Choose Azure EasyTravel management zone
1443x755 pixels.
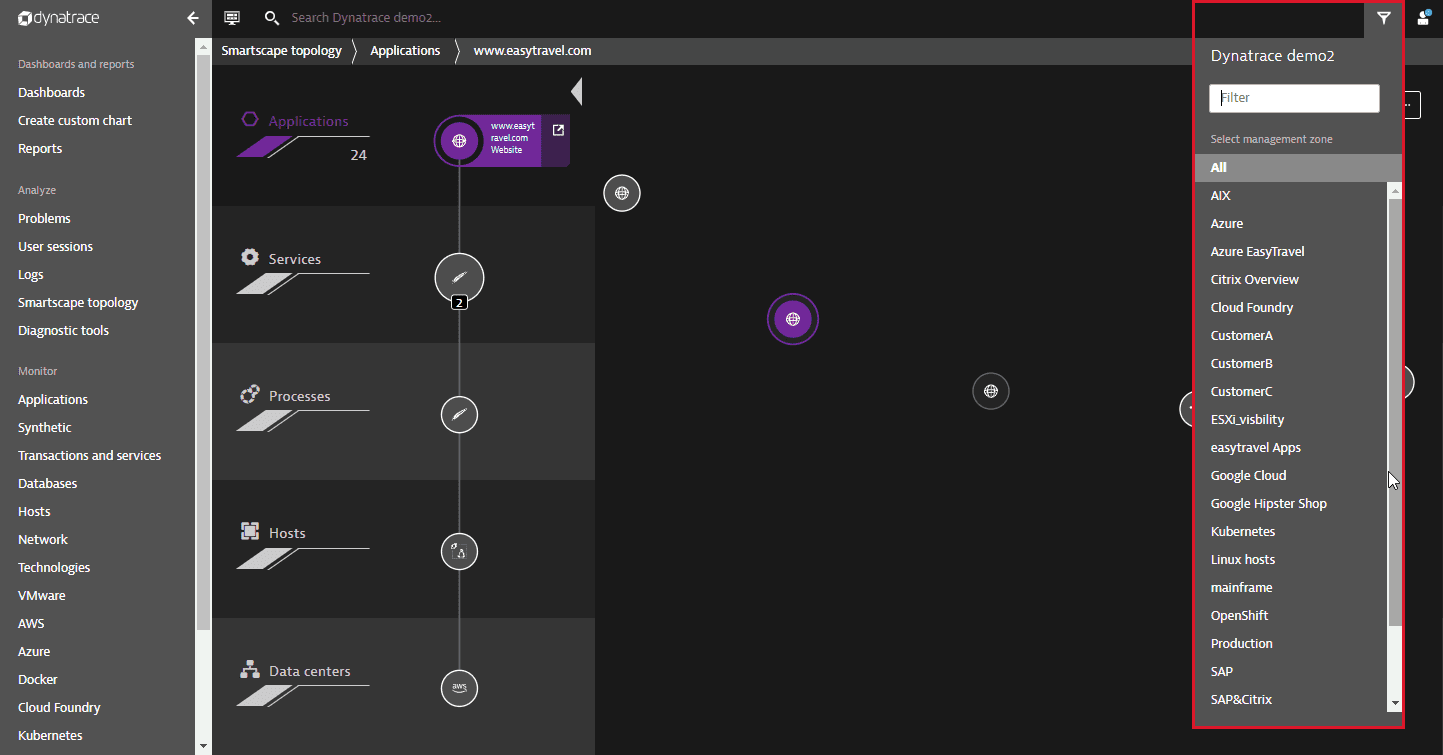1257,252
